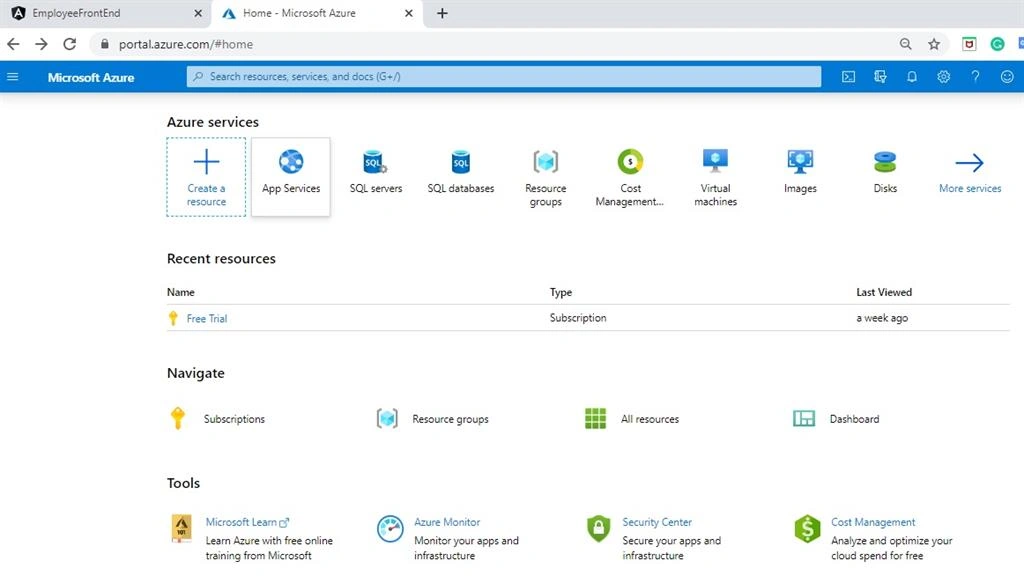The height and width of the screenshot is (576, 1024).
Task: Click the Microsoft Learn book icon
Action: (182, 528)
